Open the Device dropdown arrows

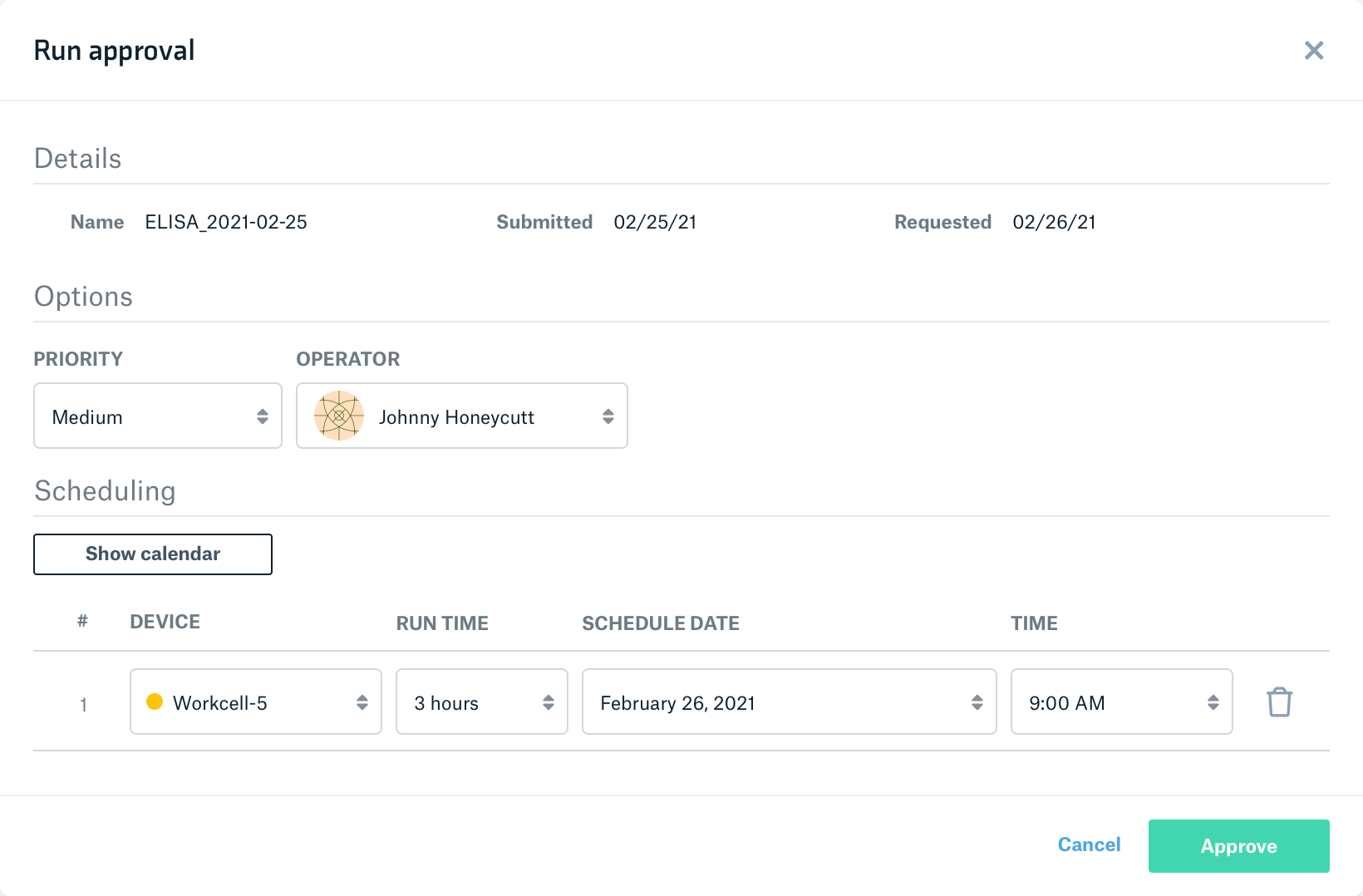click(x=362, y=702)
